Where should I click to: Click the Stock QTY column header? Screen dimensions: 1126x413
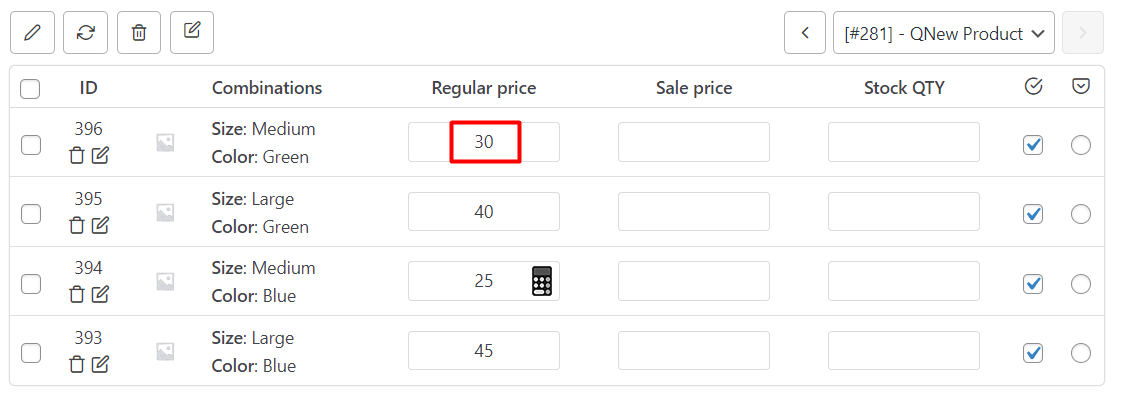pyautogui.click(x=904, y=88)
